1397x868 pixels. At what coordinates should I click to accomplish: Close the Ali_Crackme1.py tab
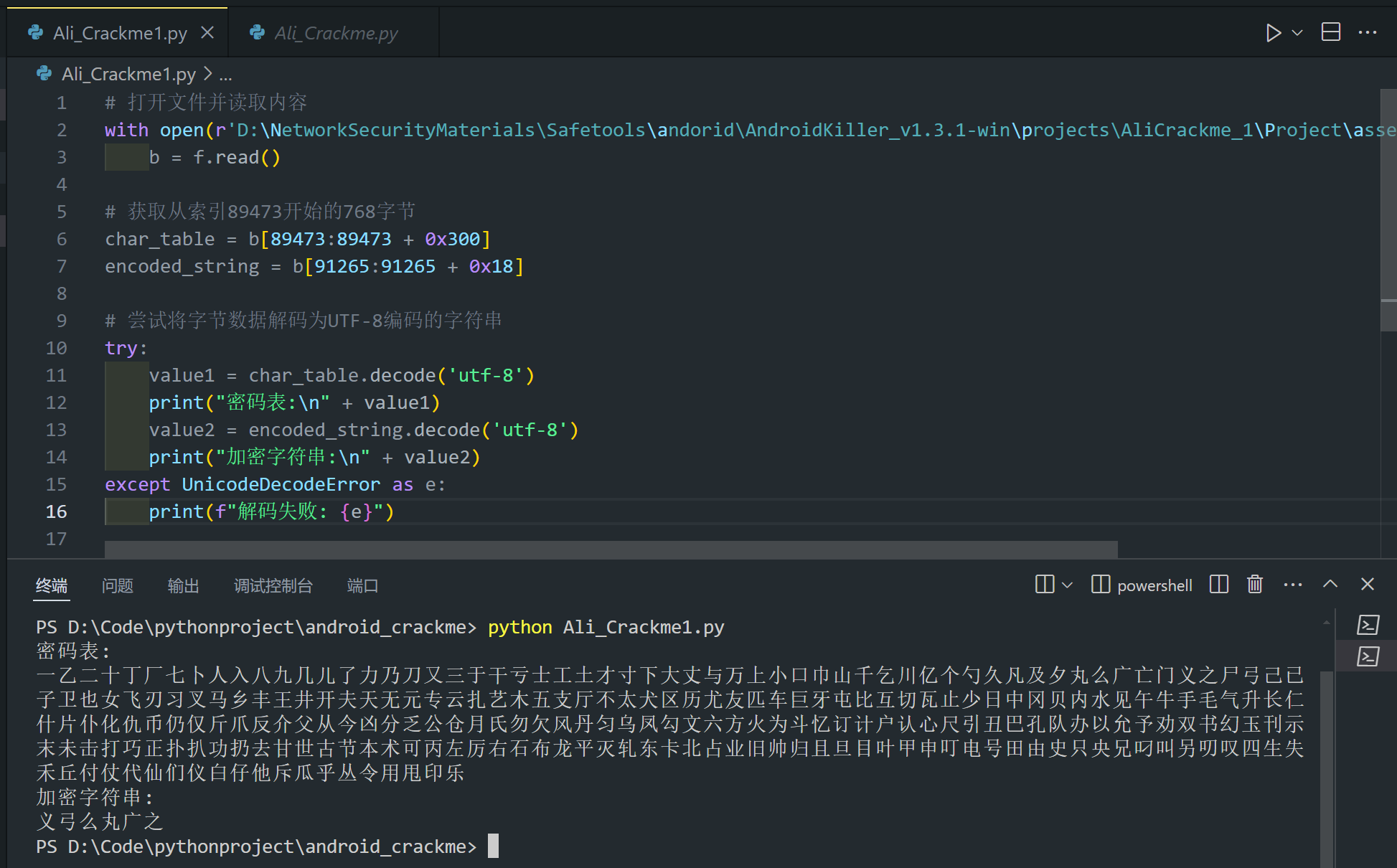coord(207,33)
